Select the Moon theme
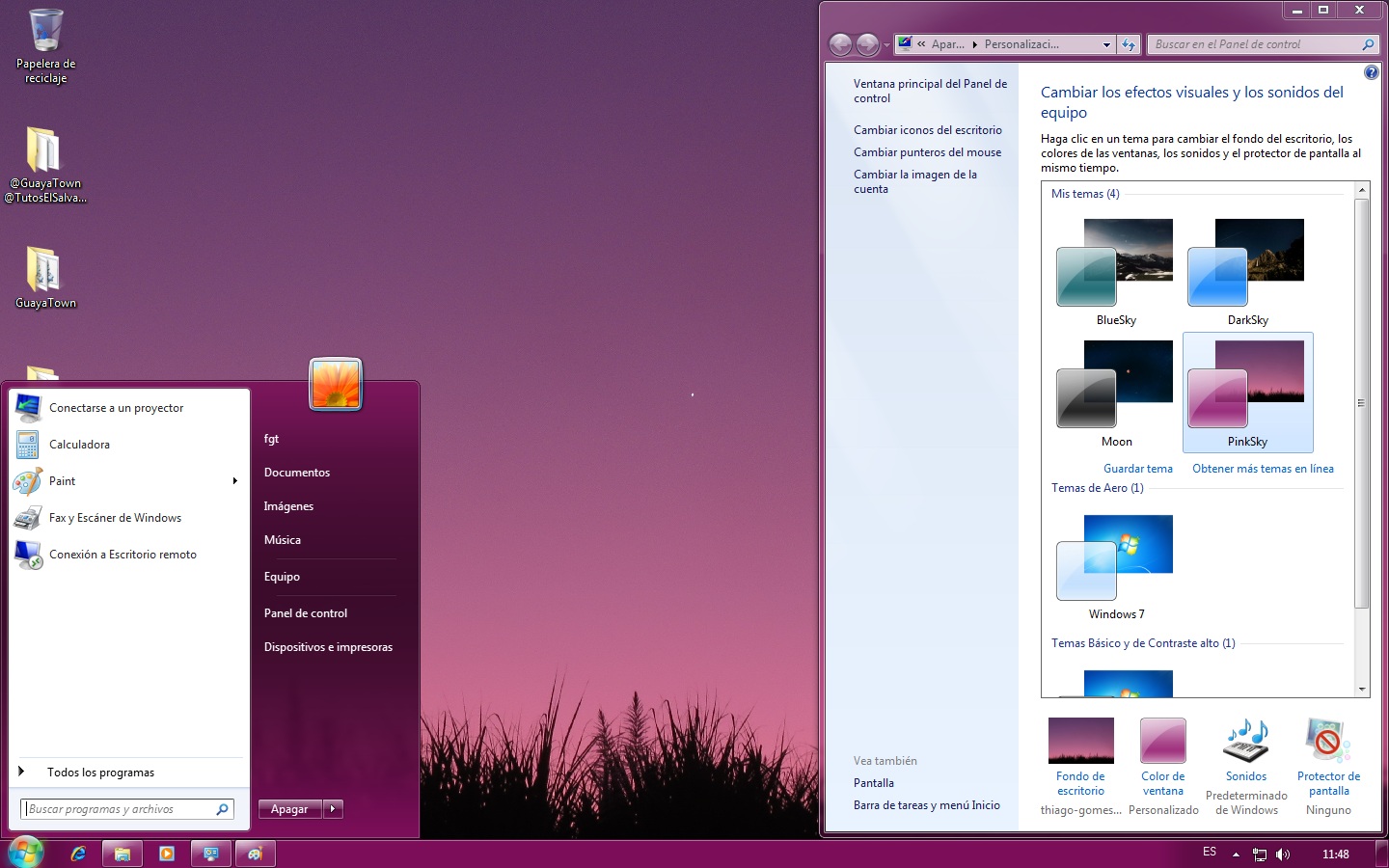Image resolution: width=1389 pixels, height=868 pixels. (1116, 393)
